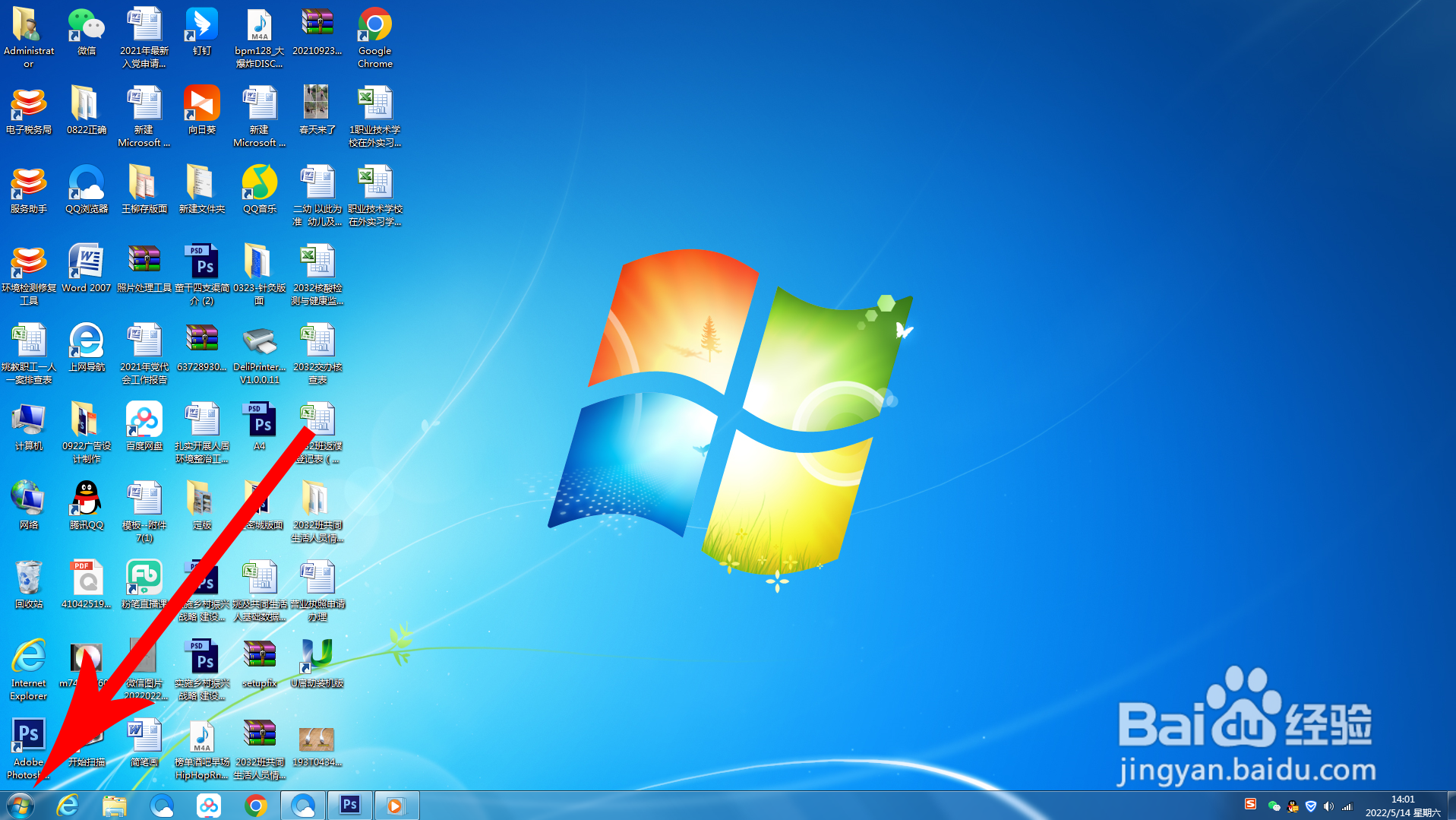
Task: Select the 百度网盘 desktop shortcut
Action: 144,427
